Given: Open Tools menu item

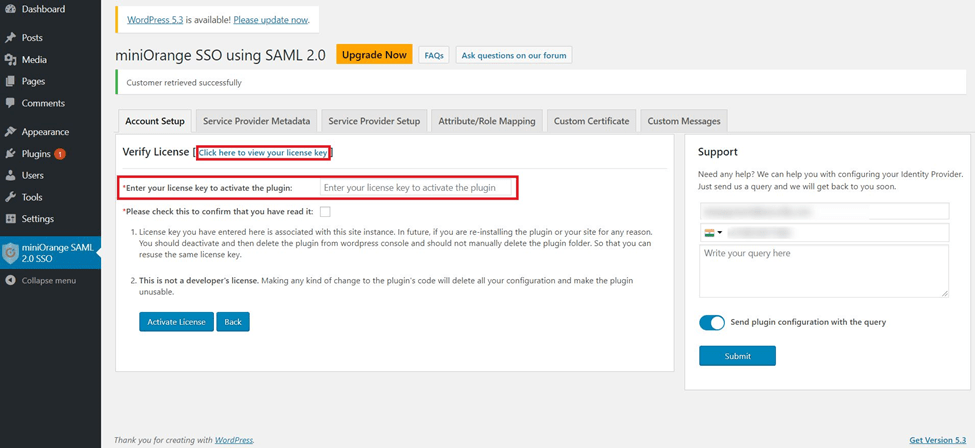Looking at the screenshot, I should 50,197.
